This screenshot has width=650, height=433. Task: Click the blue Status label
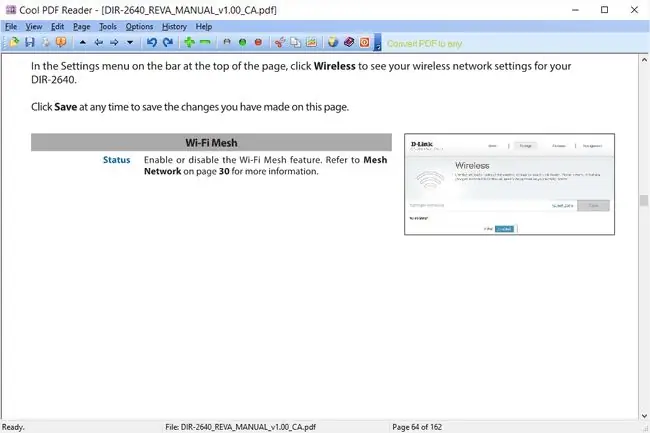[x=116, y=160]
